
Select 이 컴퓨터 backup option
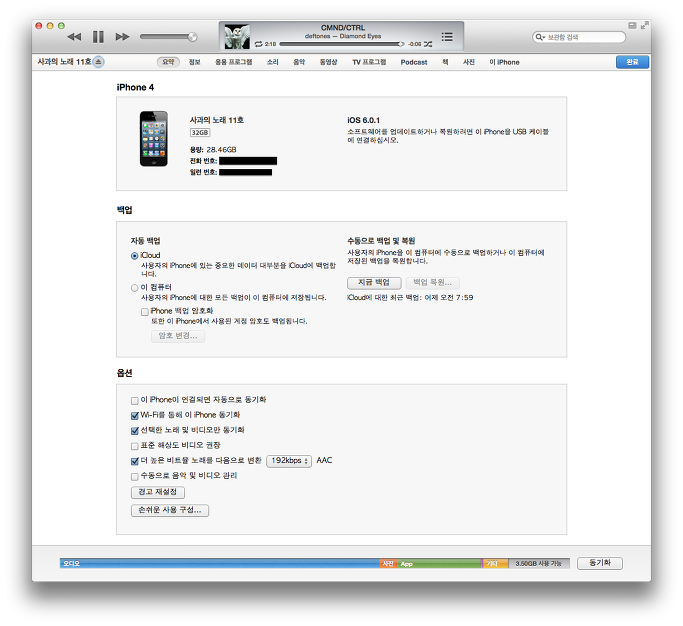(135, 288)
